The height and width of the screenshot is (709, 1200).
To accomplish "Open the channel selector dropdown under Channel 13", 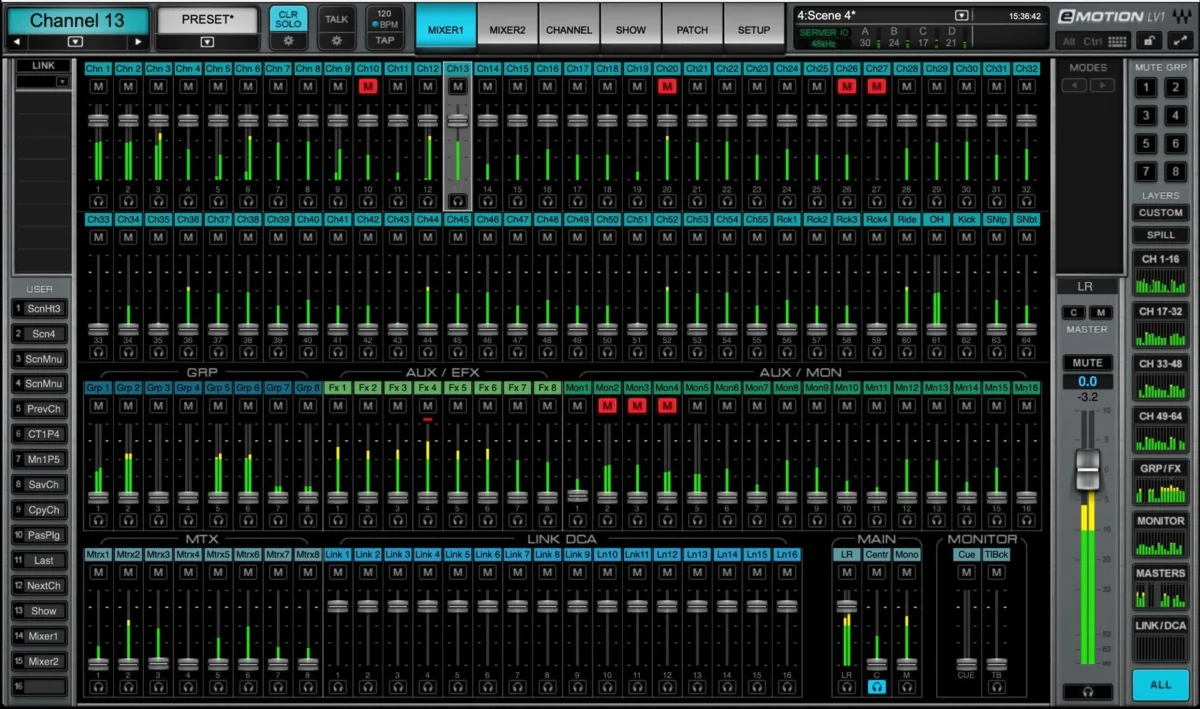I will coord(77,42).
